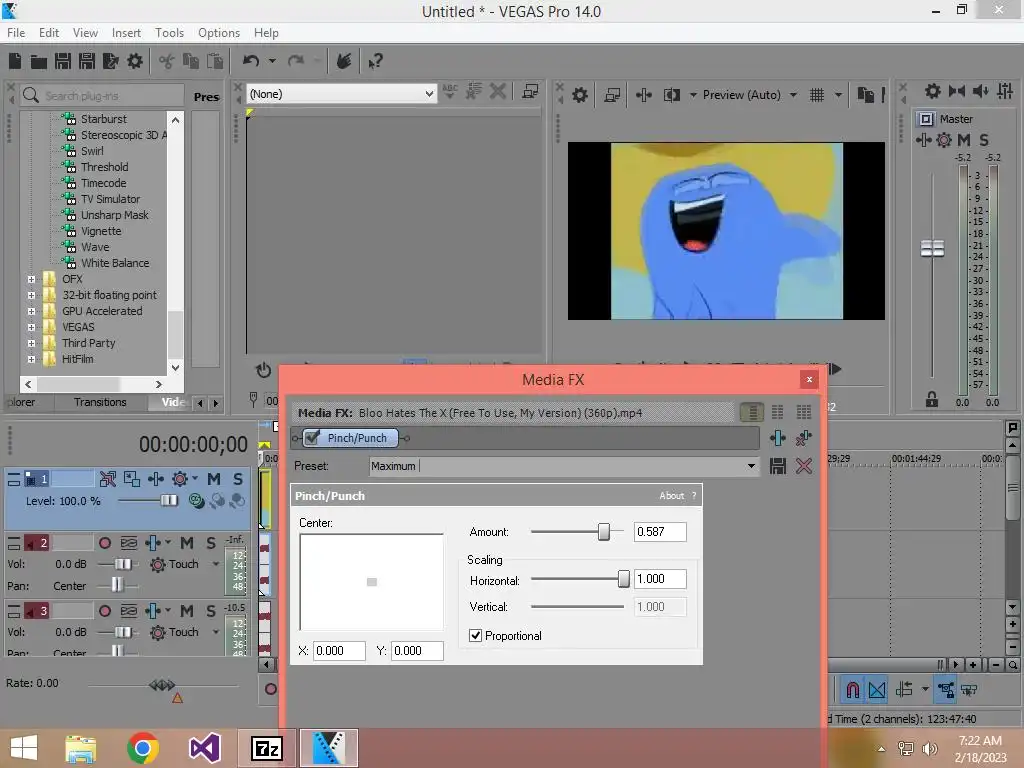The image size is (1024, 768).
Task: Create a new project from the toolbar
Action: [x=15, y=61]
